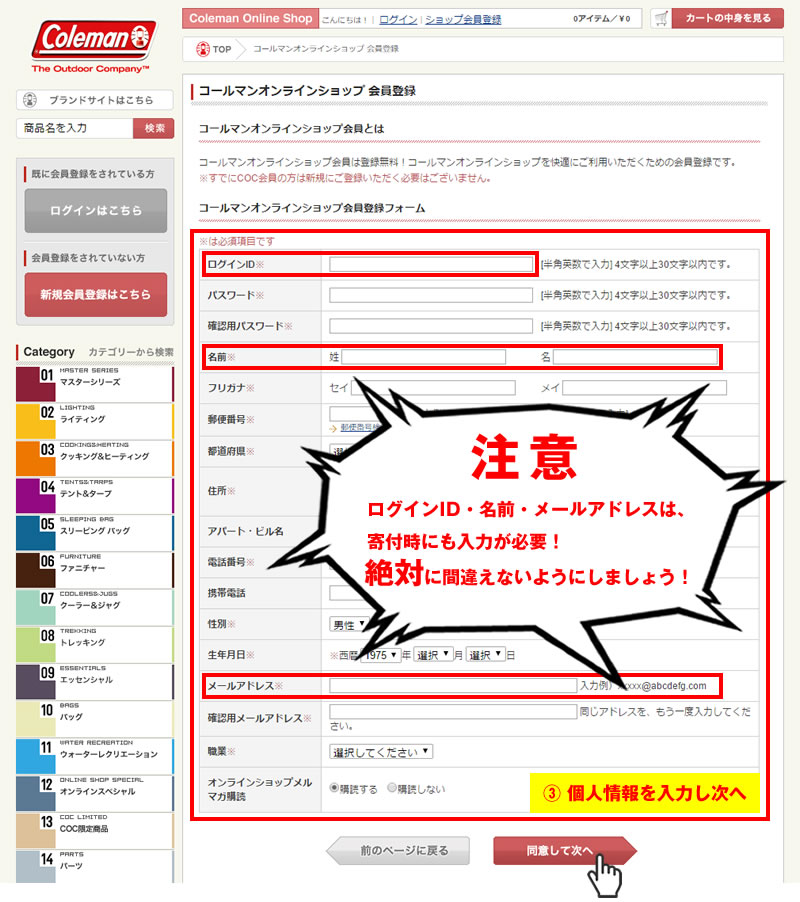Open the birth month 選択 dropdown

click(x=433, y=655)
